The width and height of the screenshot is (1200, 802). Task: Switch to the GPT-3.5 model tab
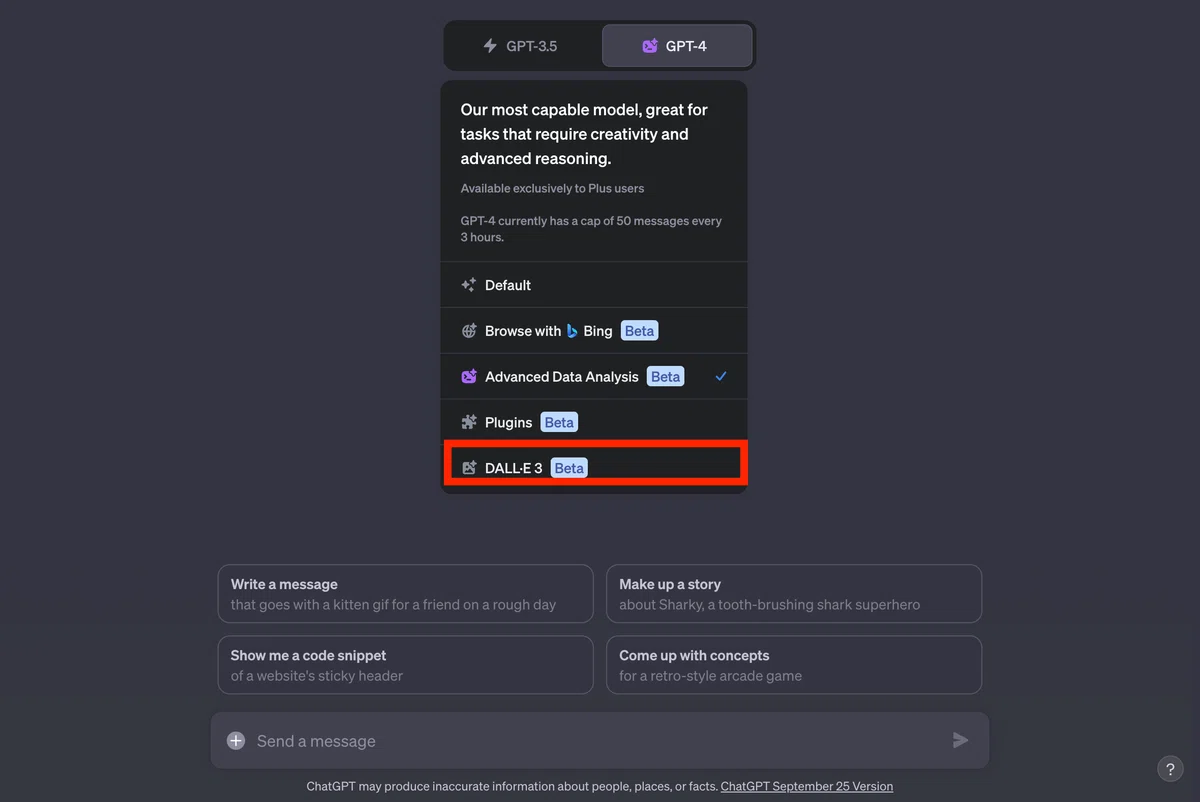(x=522, y=46)
